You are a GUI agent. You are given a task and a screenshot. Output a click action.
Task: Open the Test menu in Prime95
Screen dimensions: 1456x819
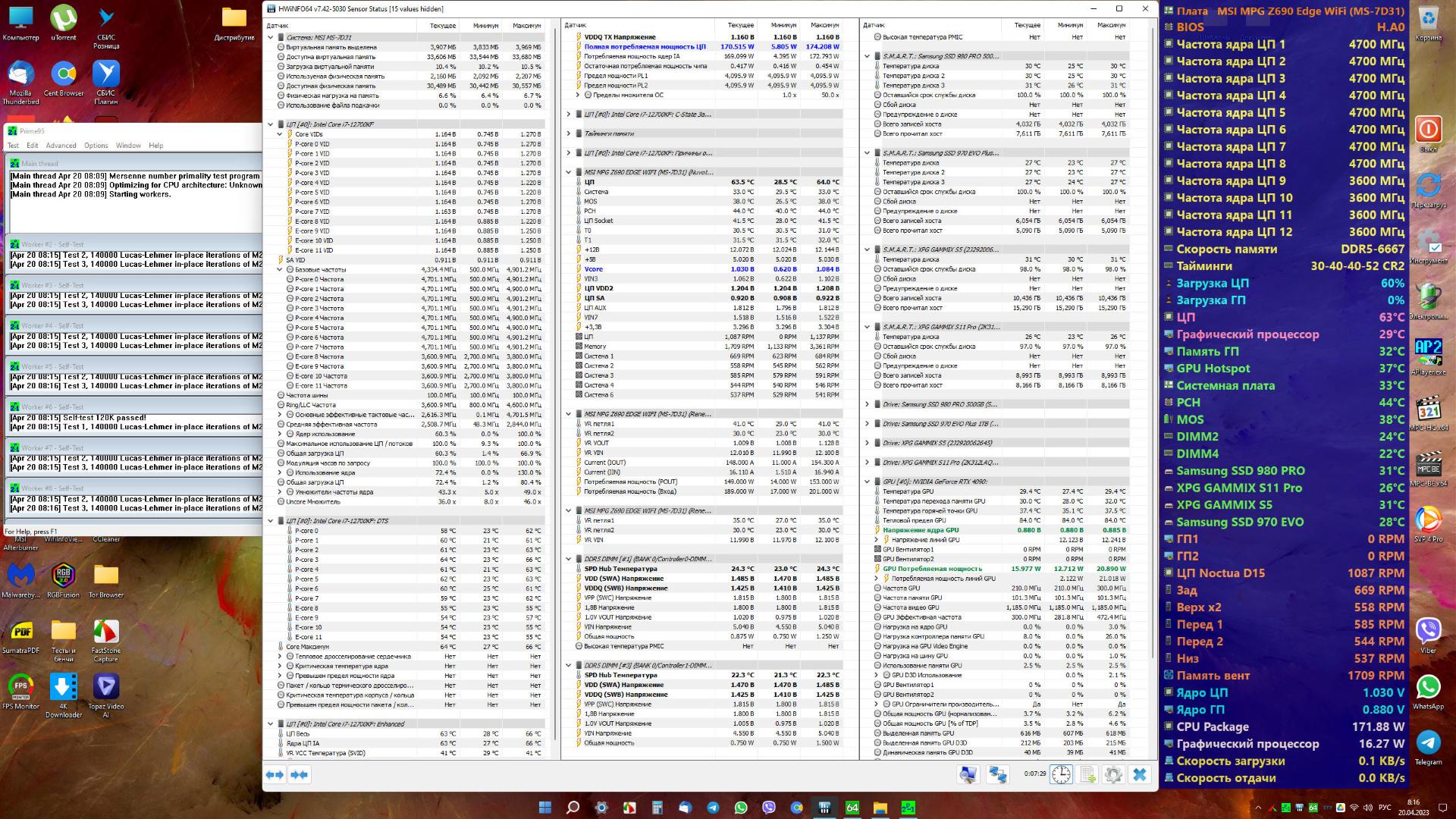point(13,146)
